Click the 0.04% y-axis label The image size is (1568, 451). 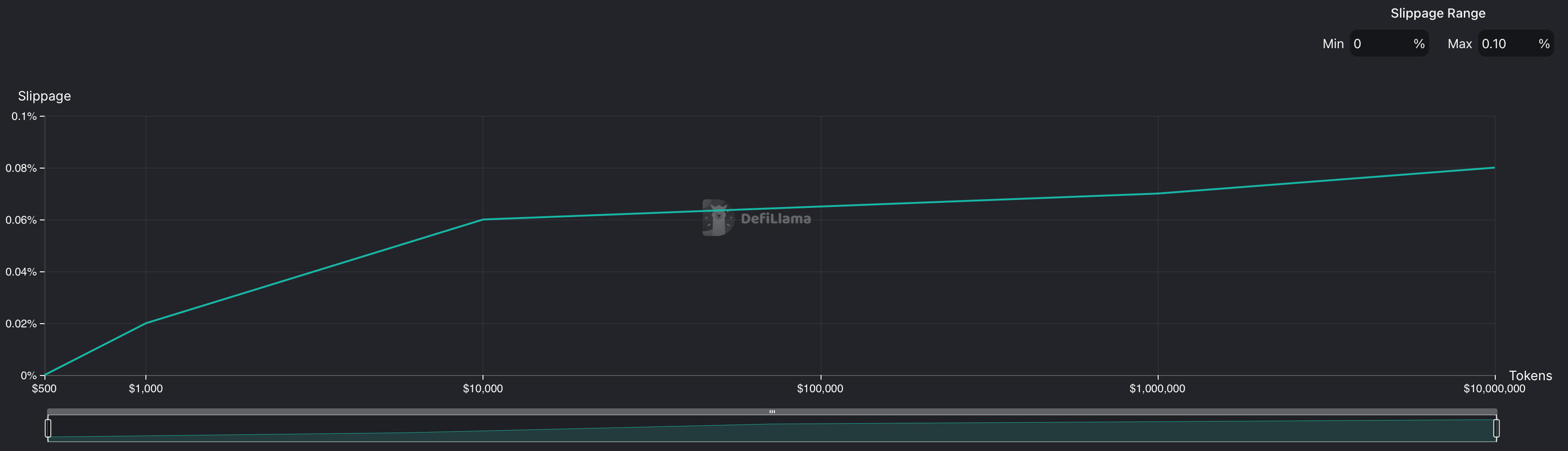[x=21, y=271]
